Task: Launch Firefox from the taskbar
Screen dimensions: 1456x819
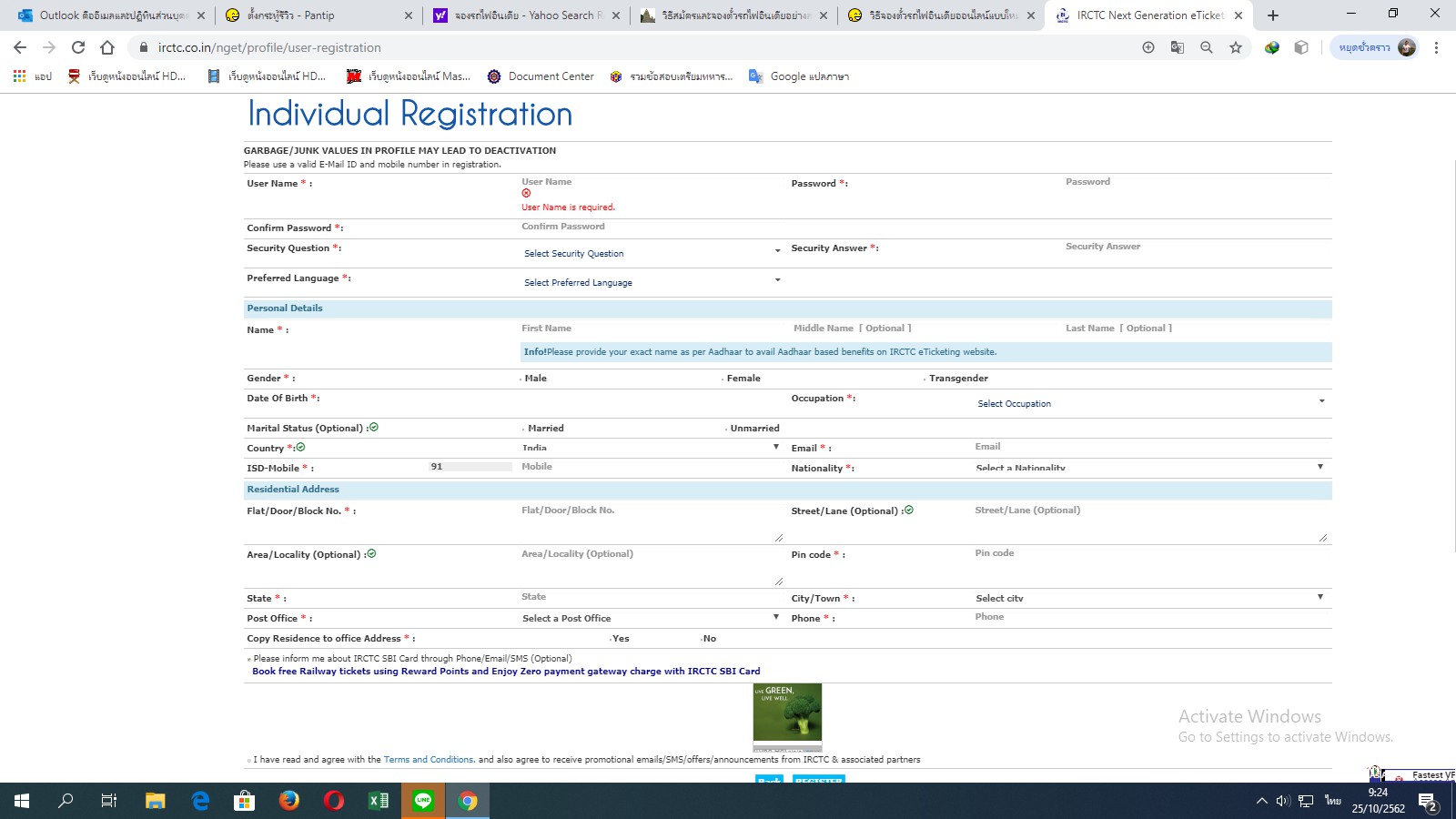Action: point(289,801)
